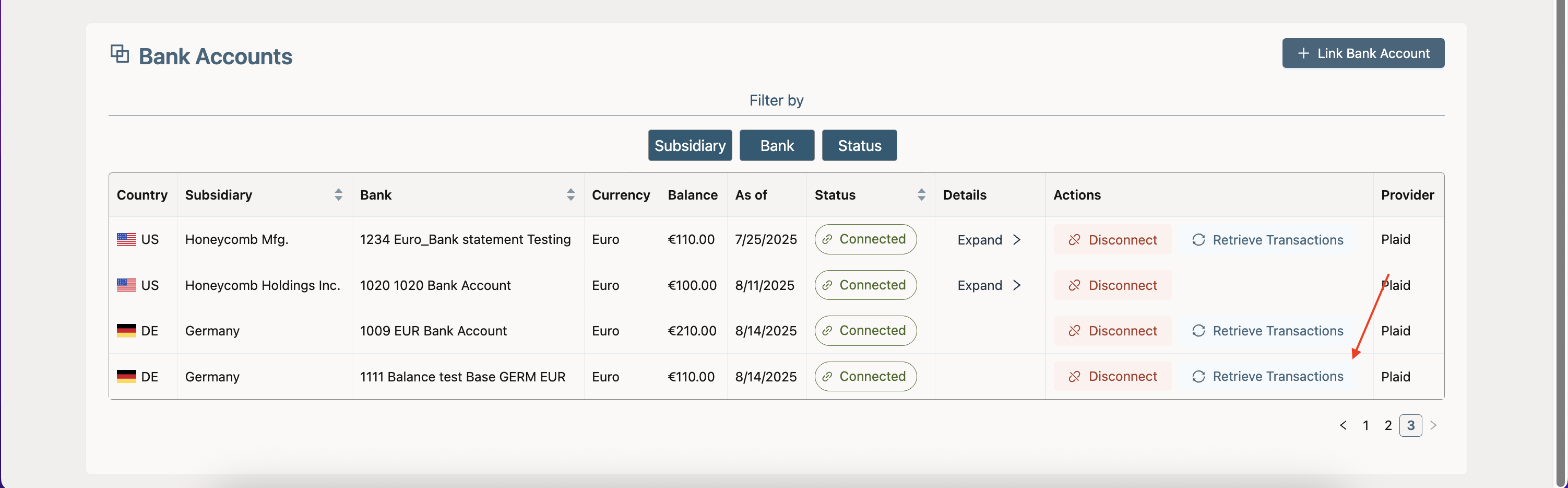The width and height of the screenshot is (1568, 488).
Task: Go to previous page arrow
Action: point(1343,425)
